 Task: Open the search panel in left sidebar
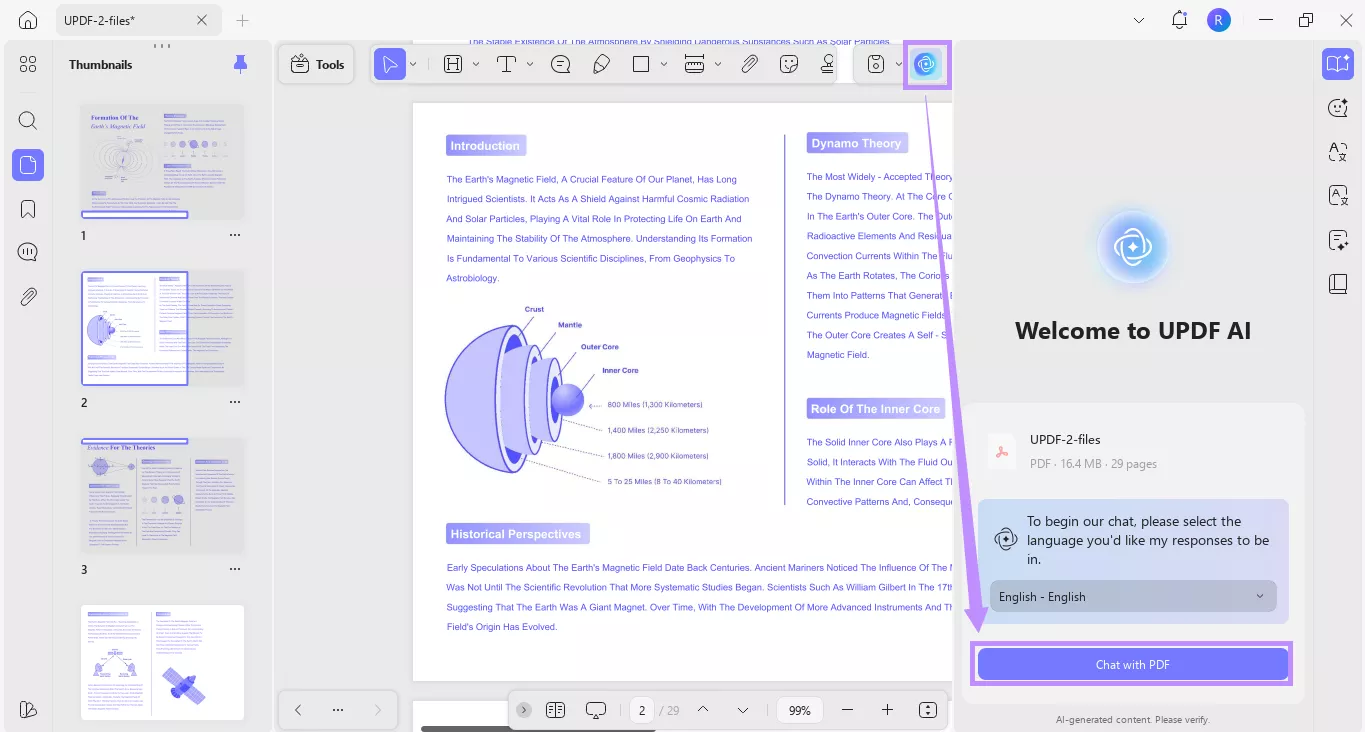[28, 120]
